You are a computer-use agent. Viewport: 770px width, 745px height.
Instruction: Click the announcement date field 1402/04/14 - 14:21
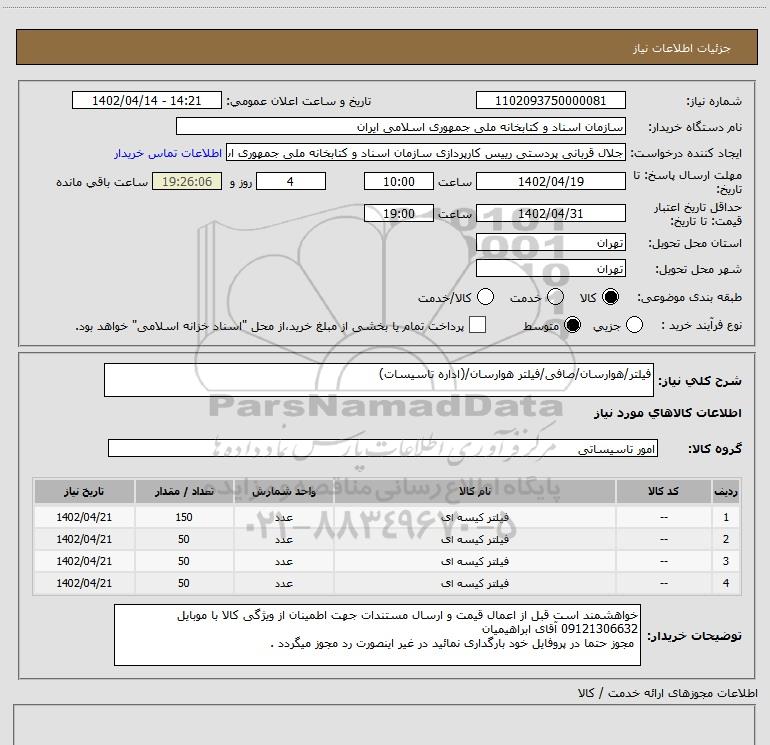147,101
